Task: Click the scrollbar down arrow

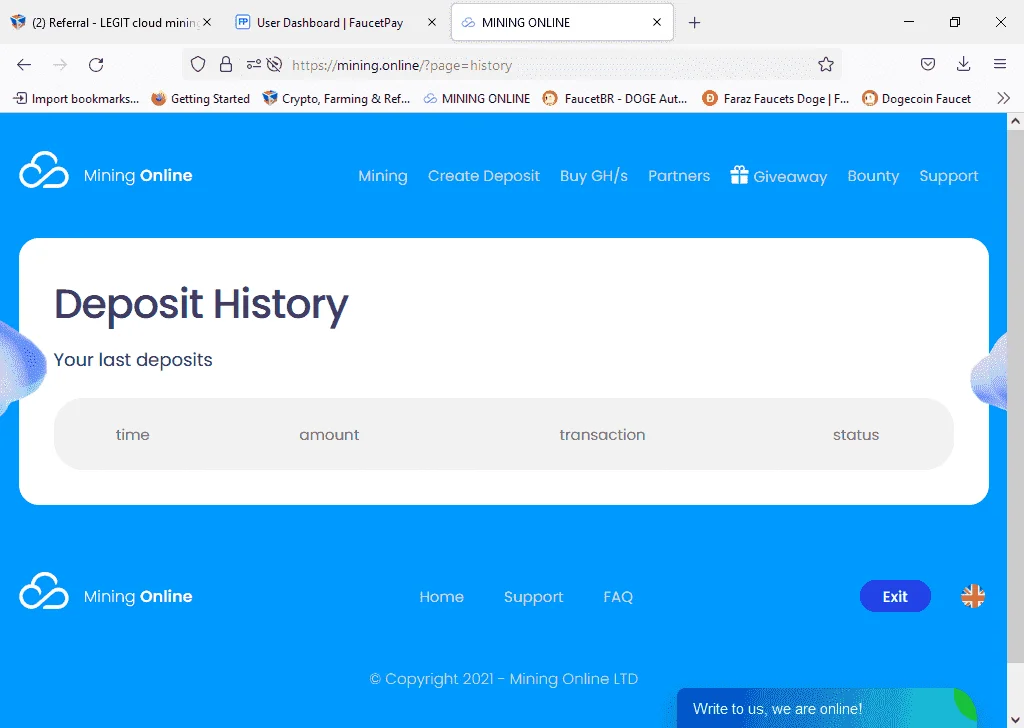Action: (x=1015, y=720)
